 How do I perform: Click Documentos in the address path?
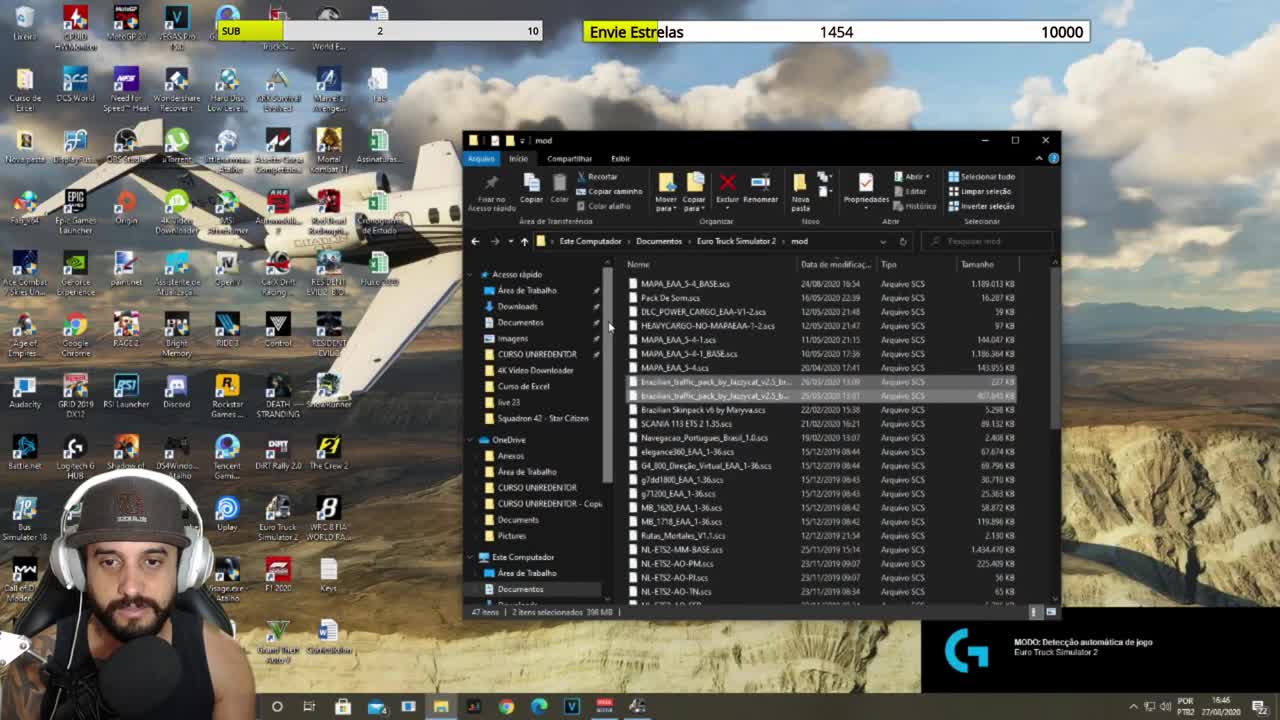point(659,241)
